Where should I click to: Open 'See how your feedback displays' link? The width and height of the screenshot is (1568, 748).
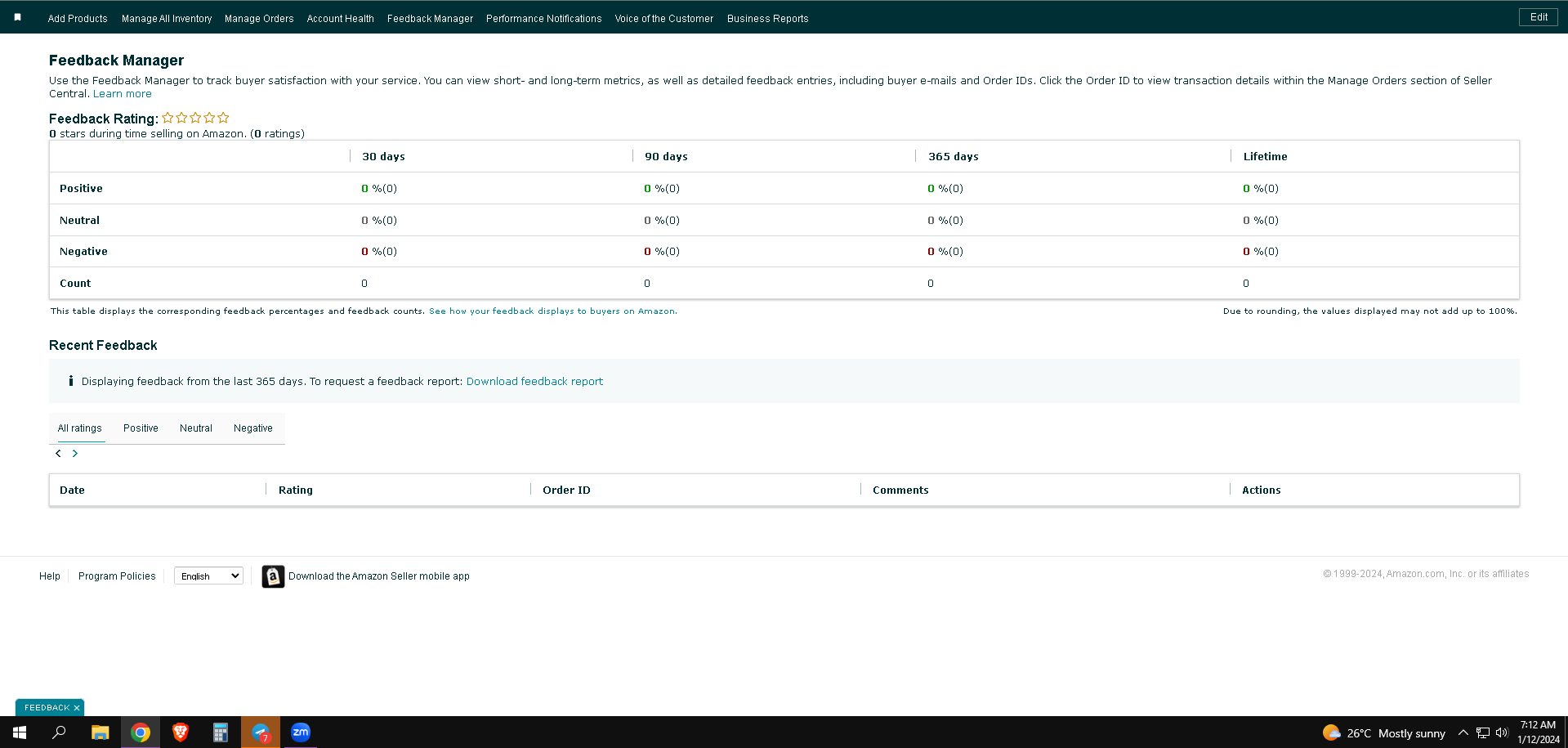(x=553, y=311)
